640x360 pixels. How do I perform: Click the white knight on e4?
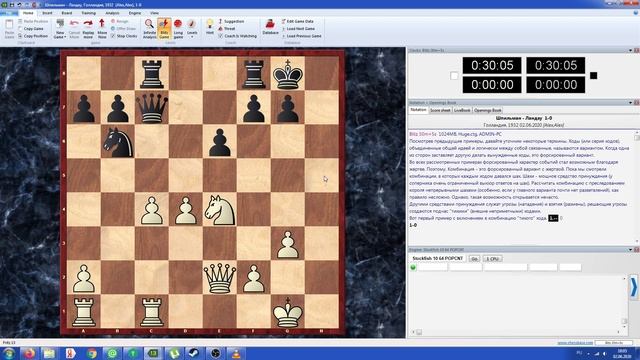(x=220, y=209)
